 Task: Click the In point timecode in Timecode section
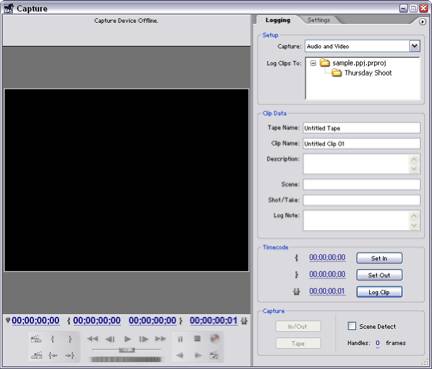point(327,257)
